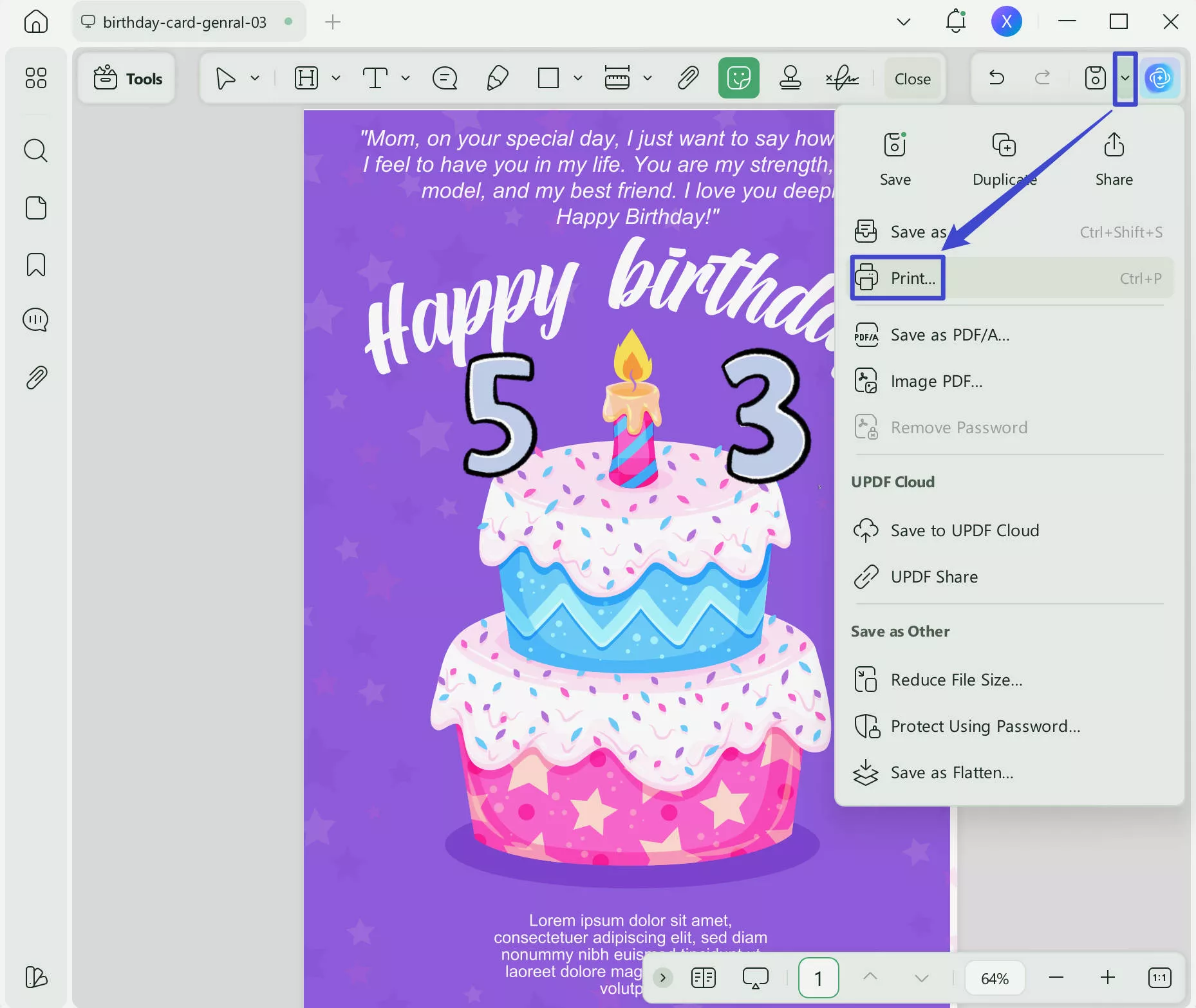Open the Search panel in the sidebar

36,150
